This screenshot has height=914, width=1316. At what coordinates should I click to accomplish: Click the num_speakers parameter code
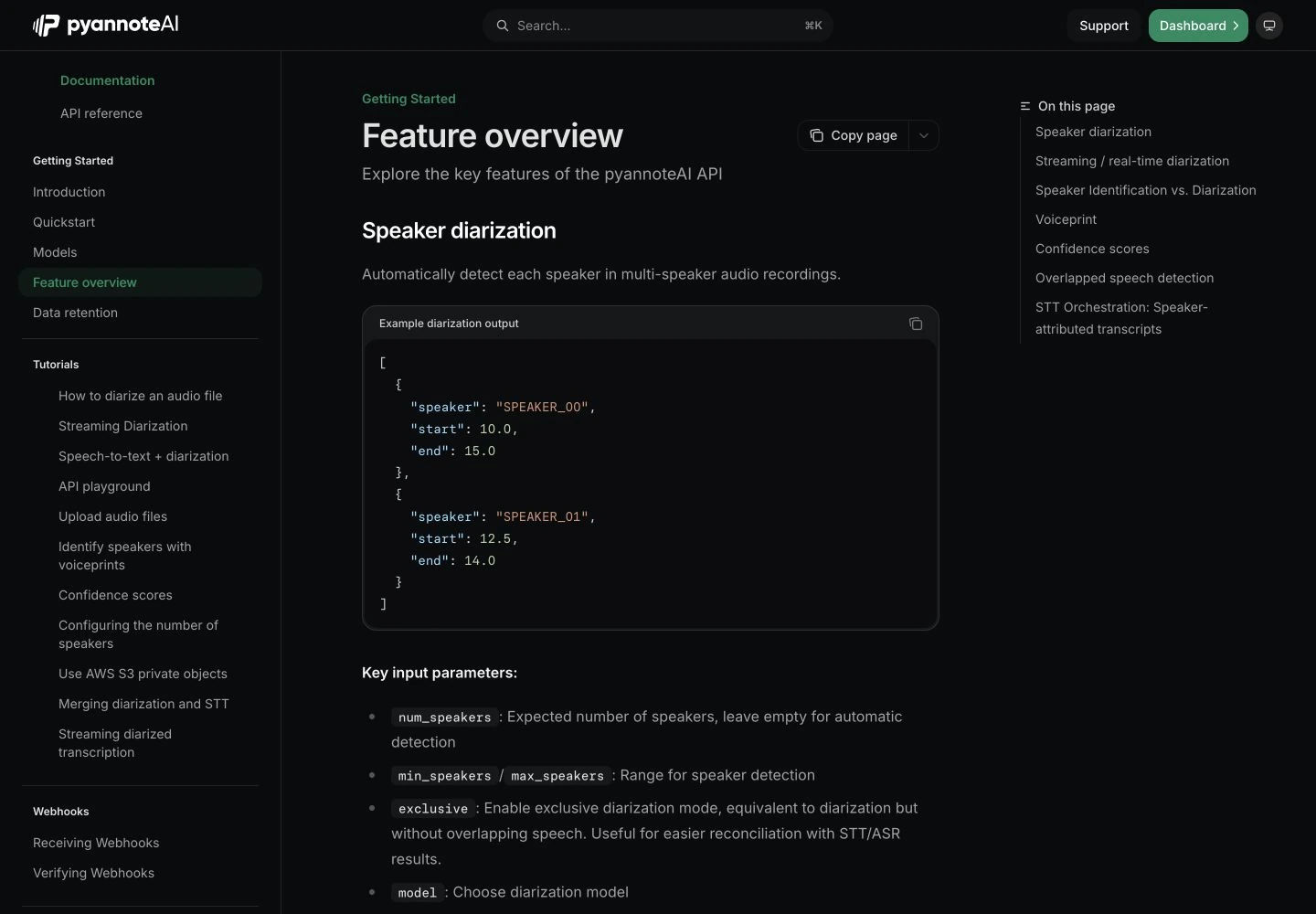point(445,717)
